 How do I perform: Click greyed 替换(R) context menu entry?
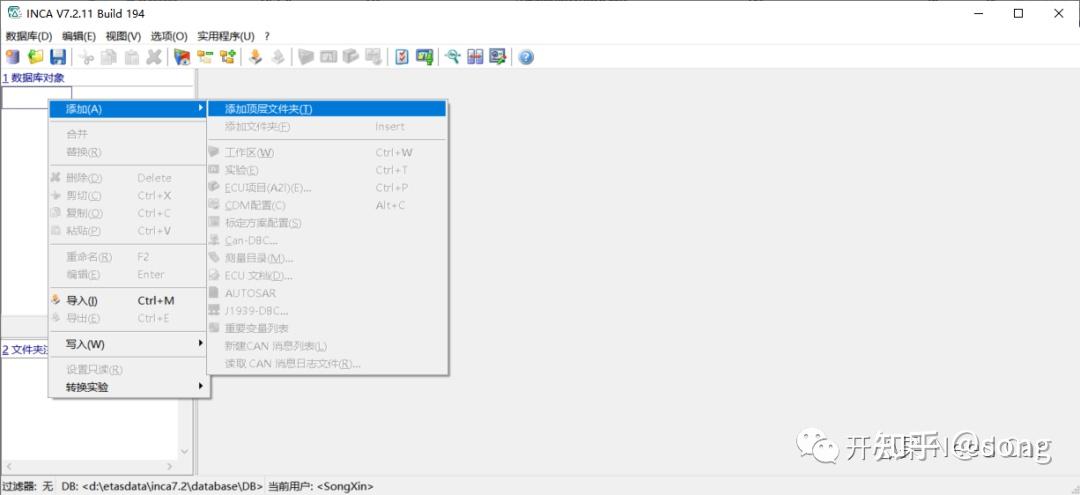point(129,152)
